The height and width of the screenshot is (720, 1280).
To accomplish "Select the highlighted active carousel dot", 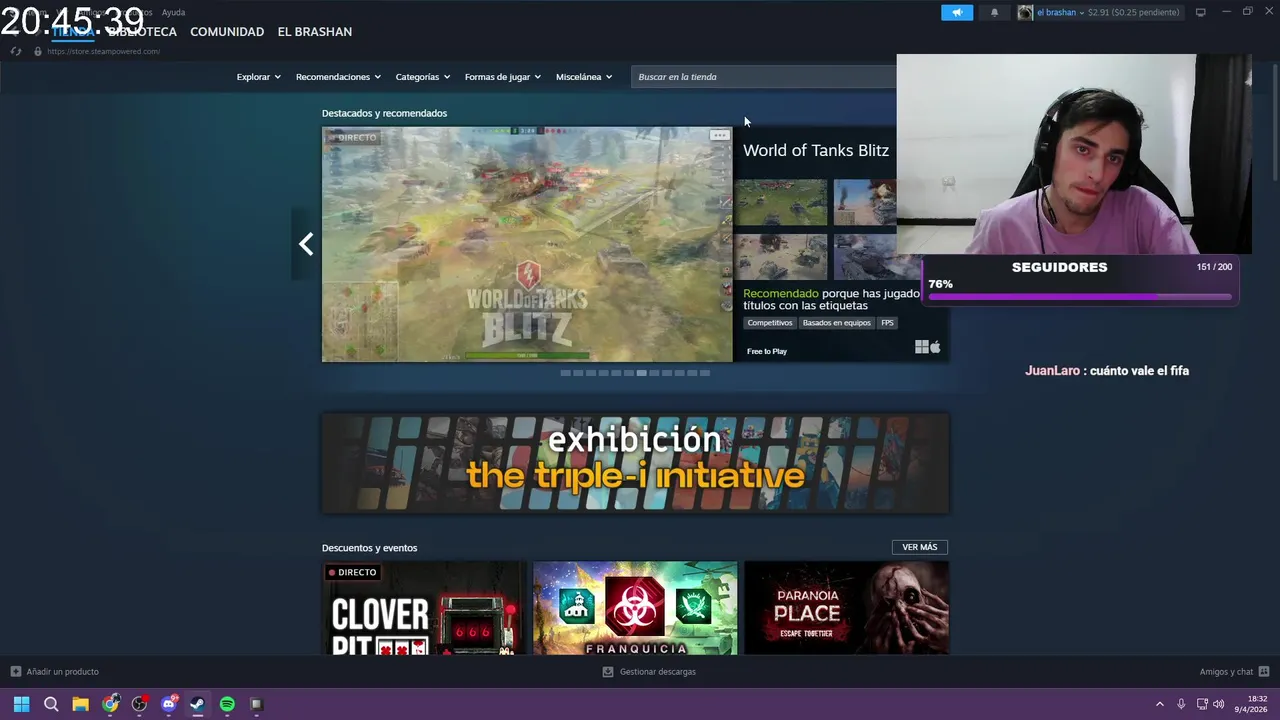I will coord(641,373).
